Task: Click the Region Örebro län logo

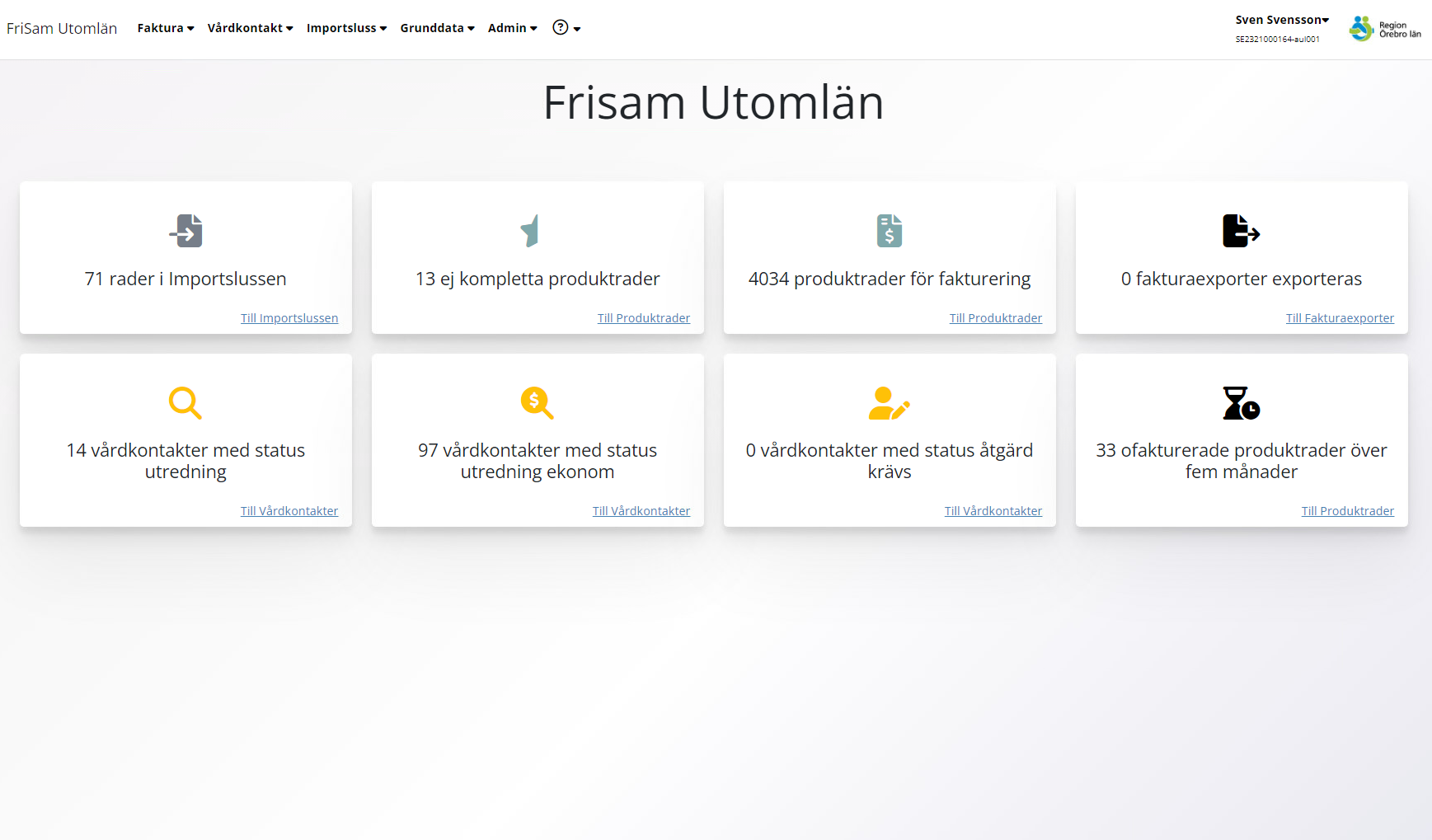Action: [x=1385, y=29]
